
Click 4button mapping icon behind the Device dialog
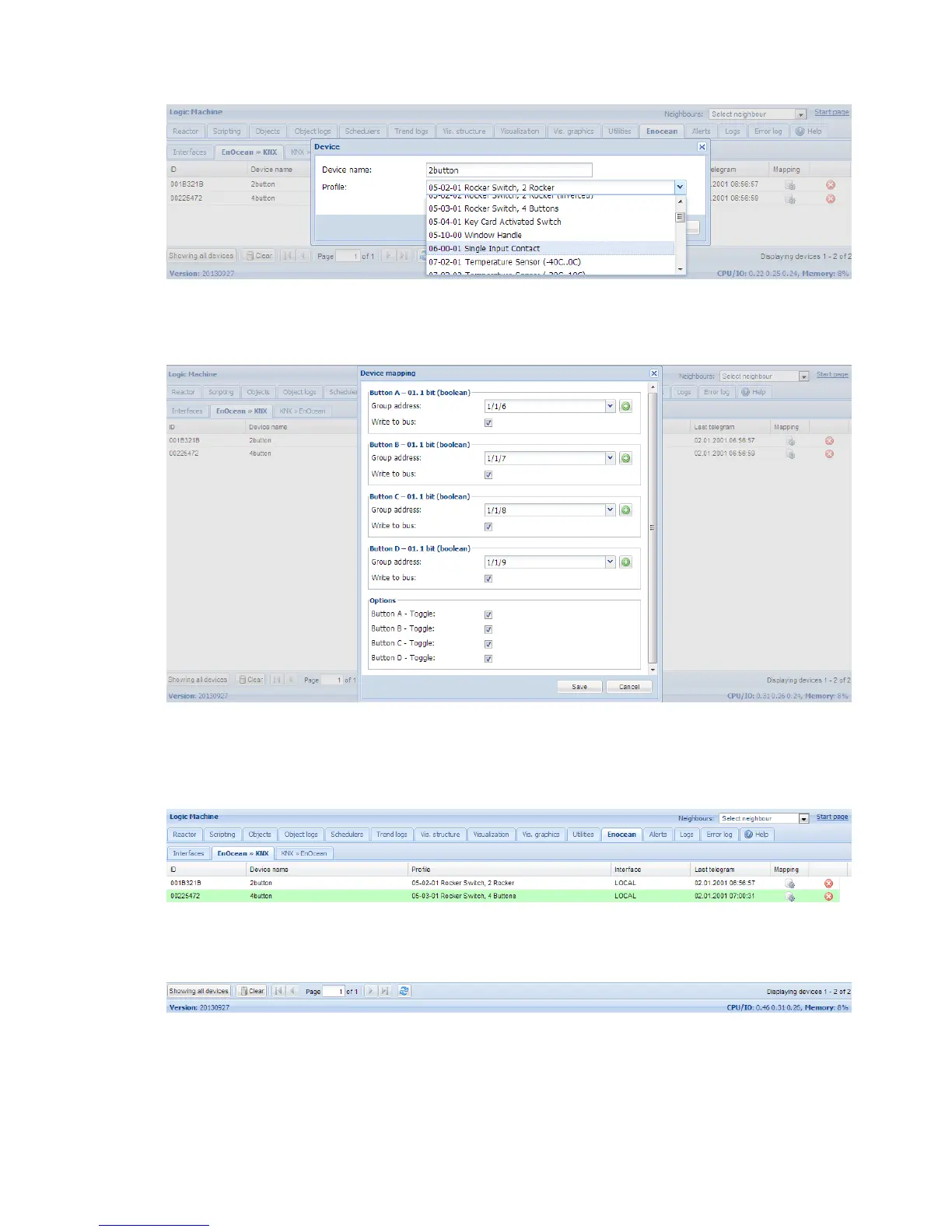pyautogui.click(x=790, y=199)
